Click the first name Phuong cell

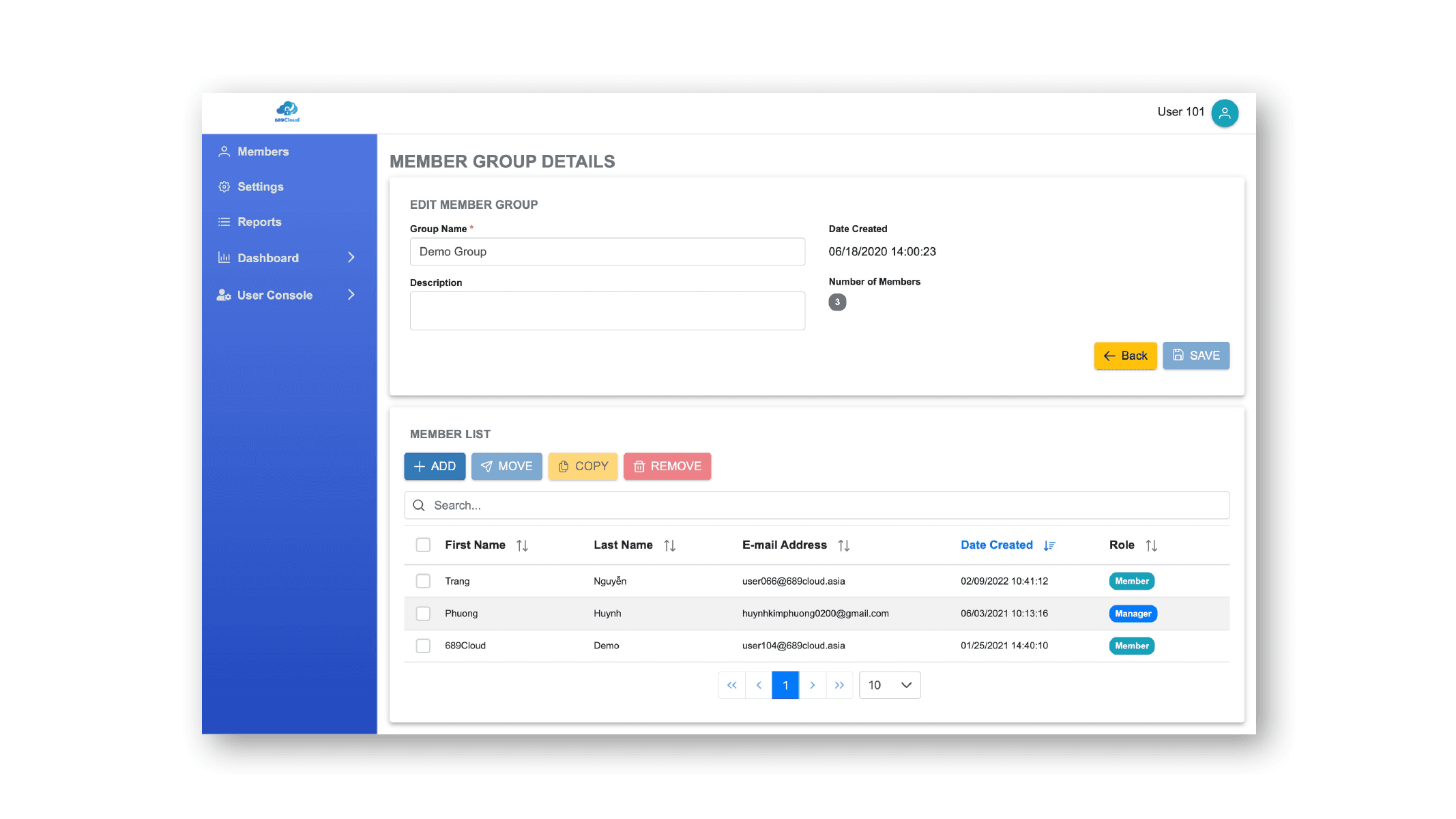[461, 614]
